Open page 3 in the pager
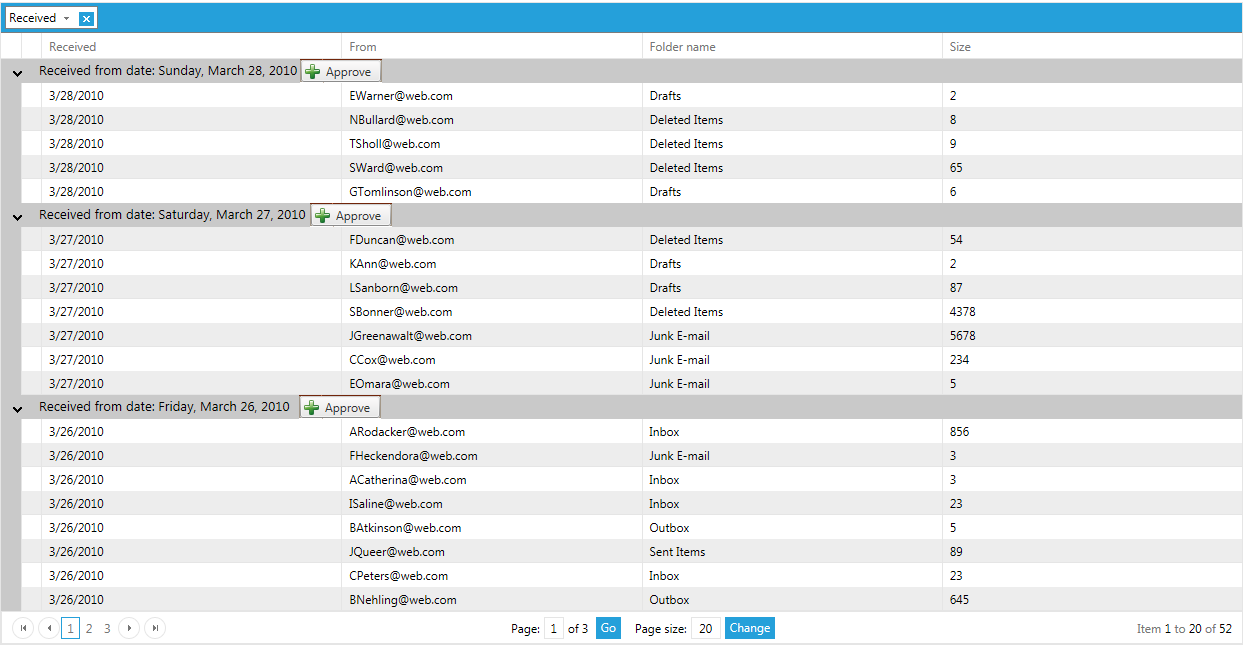Viewport: 1248px width, 648px height. (x=107, y=628)
